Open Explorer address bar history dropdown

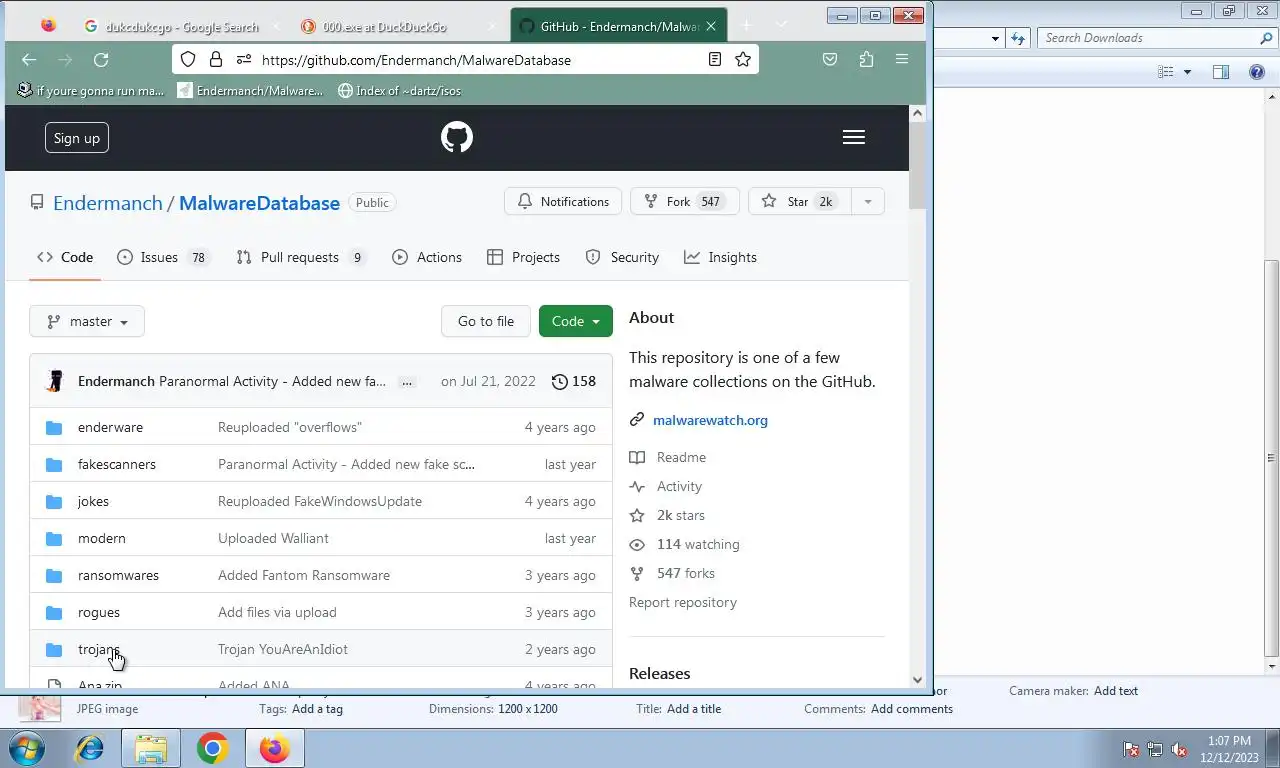[x=995, y=38]
